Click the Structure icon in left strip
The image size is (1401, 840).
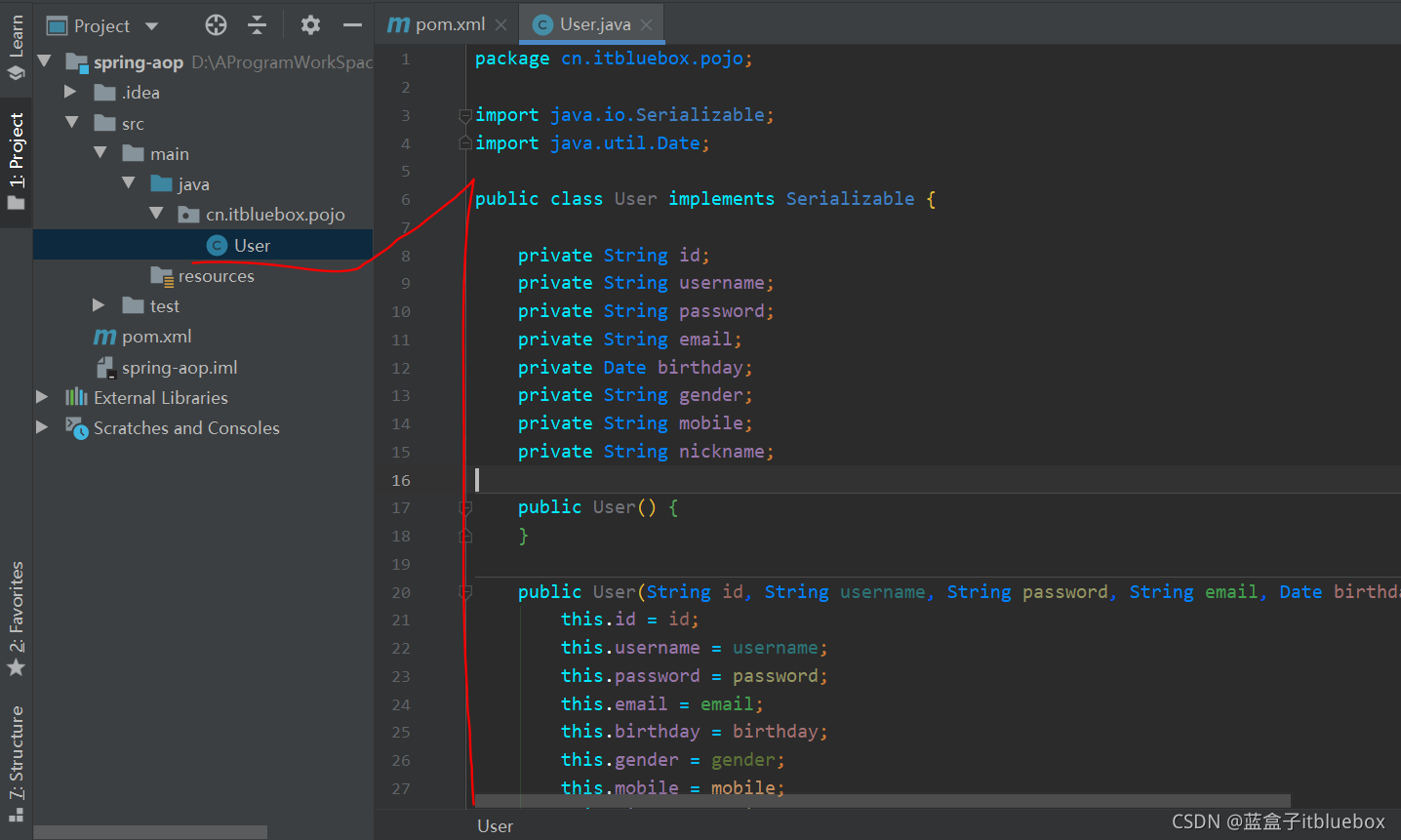(16, 814)
